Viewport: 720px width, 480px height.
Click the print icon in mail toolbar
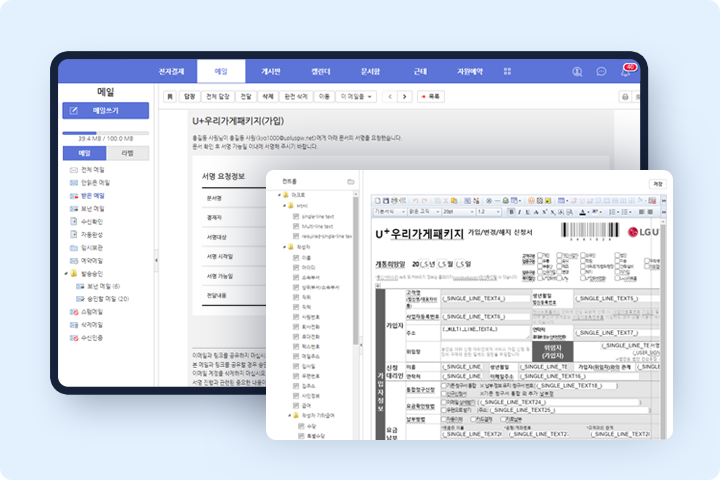[x=624, y=96]
